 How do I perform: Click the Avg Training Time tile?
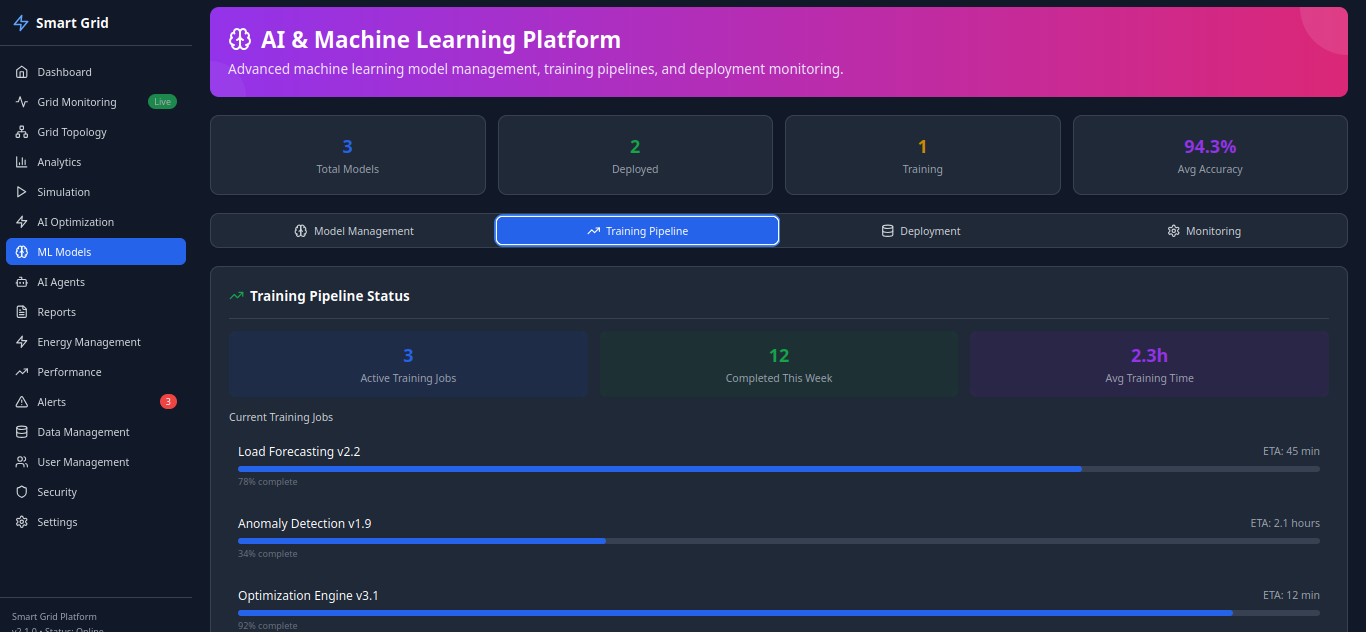tap(1149, 365)
